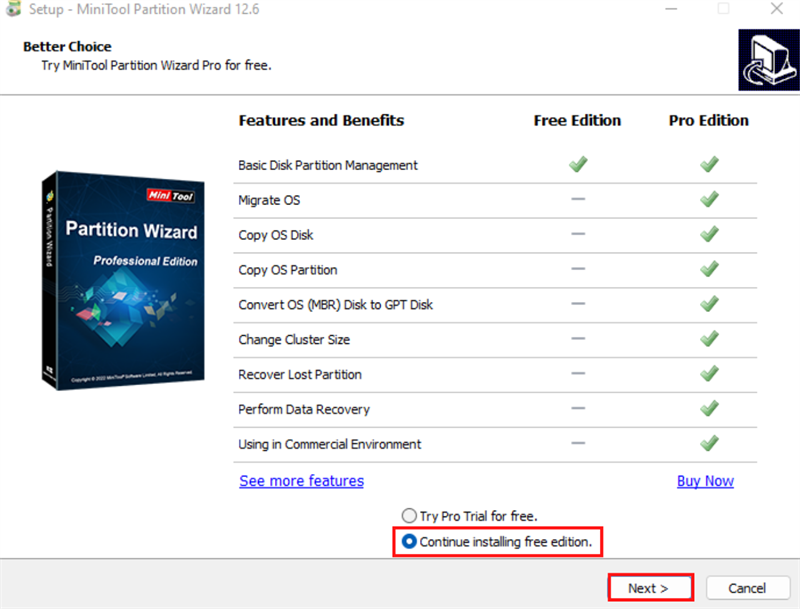This screenshot has width=800, height=609.
Task: Click the Pro Edition checkmark for Copy OS Disk
Action: 709,234
